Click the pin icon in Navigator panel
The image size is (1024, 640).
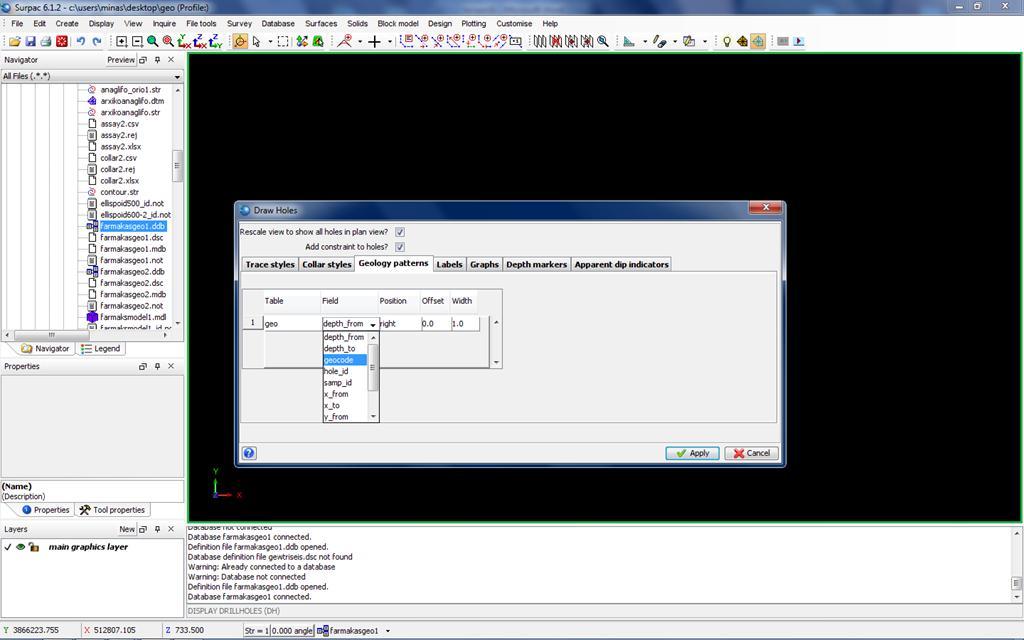(x=157, y=59)
